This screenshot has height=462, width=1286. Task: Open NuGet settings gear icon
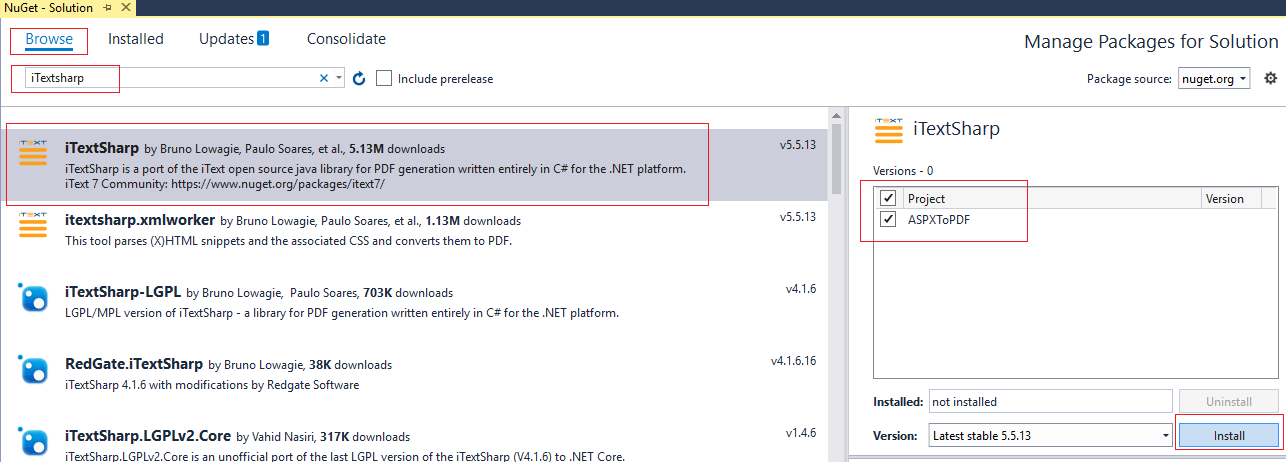pos(1271,78)
